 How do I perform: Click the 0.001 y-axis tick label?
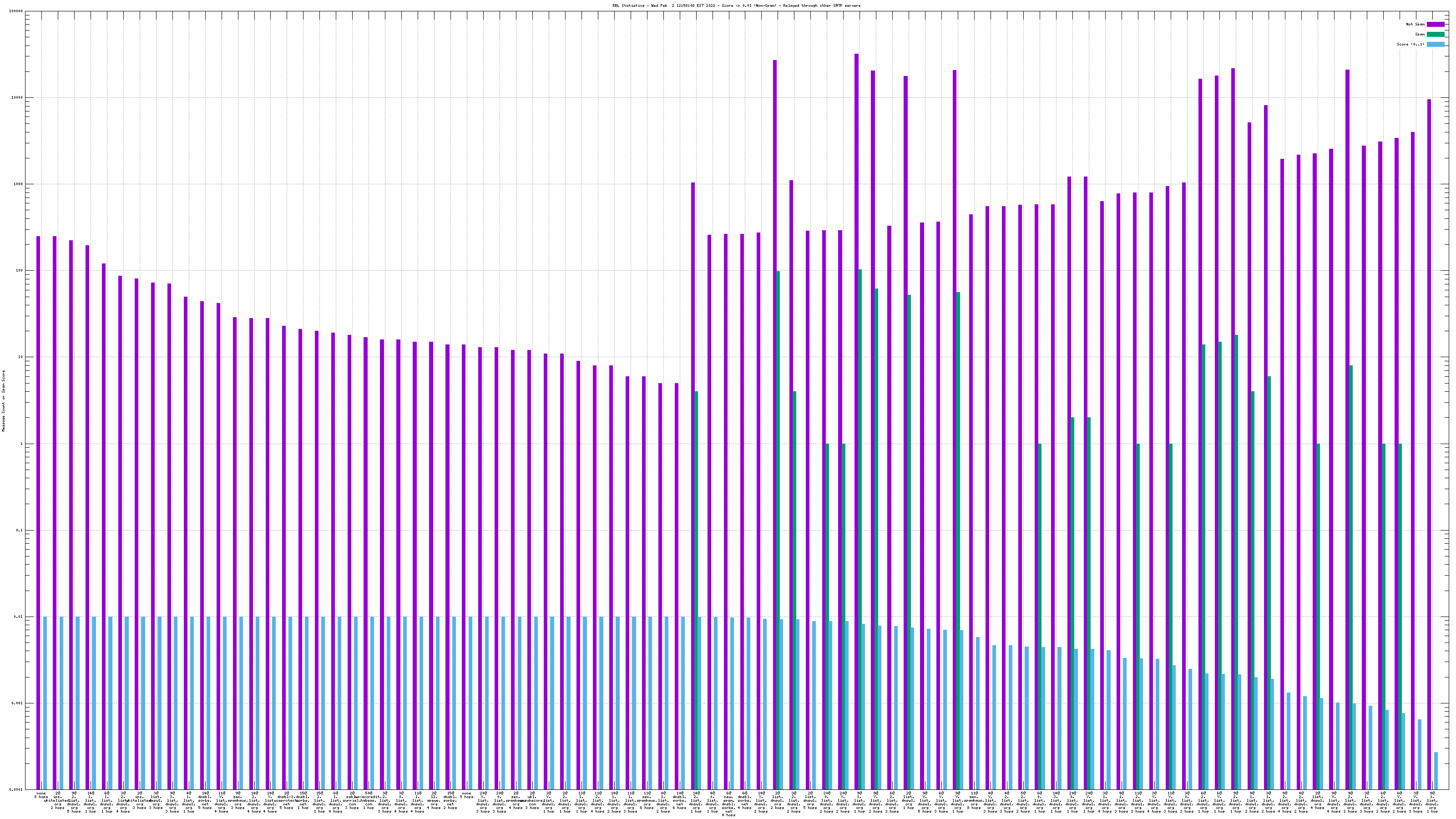pos(18,704)
